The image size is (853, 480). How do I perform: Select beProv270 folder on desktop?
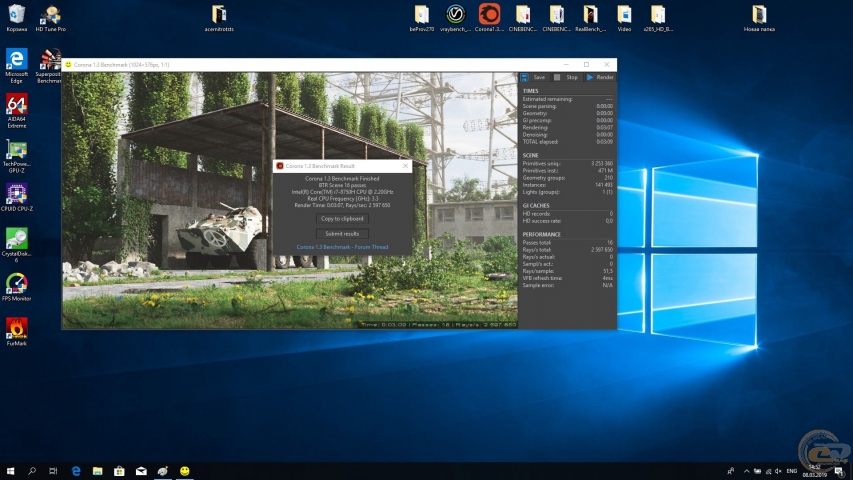(x=422, y=18)
